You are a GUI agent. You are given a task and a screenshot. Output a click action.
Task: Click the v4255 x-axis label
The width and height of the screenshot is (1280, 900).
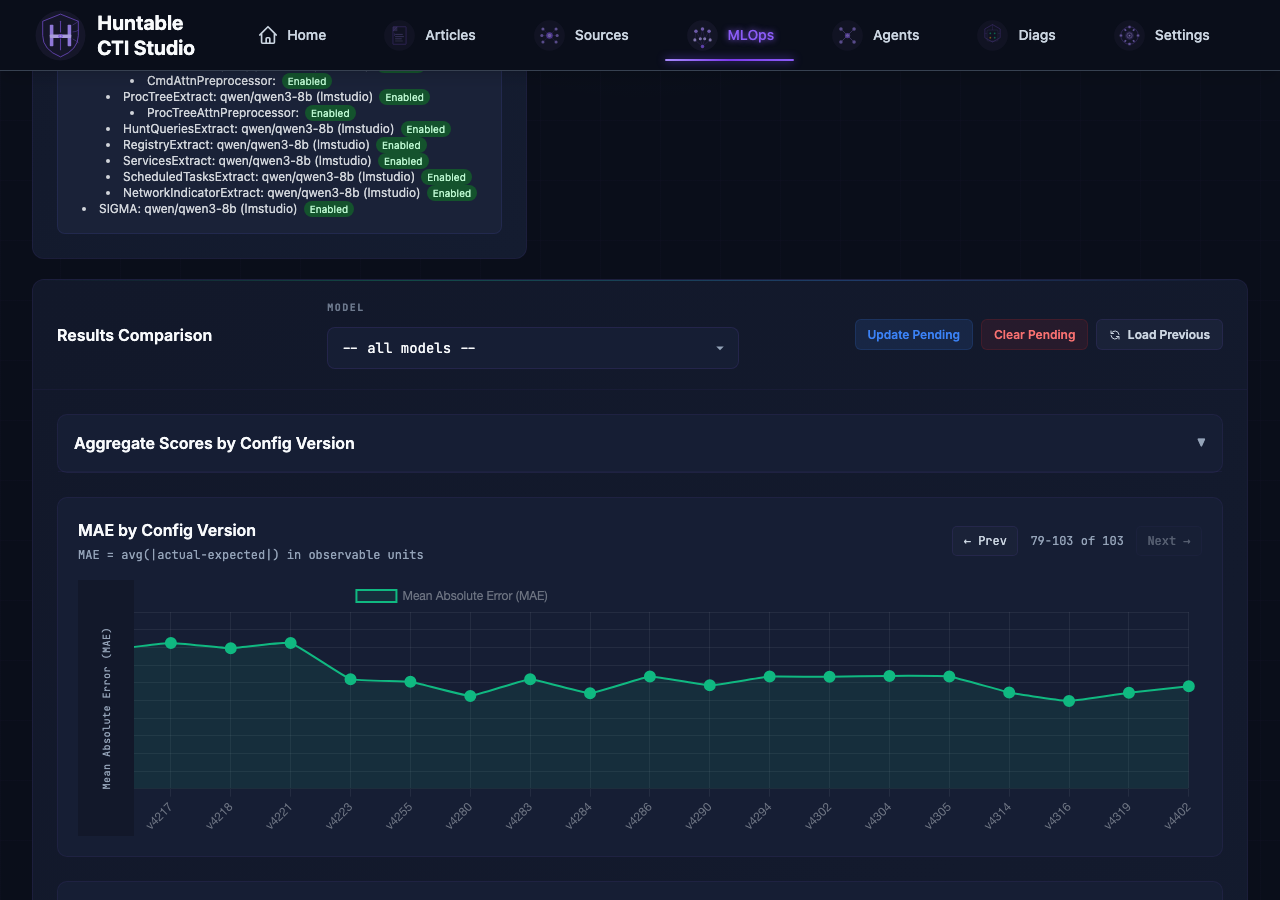(x=400, y=816)
